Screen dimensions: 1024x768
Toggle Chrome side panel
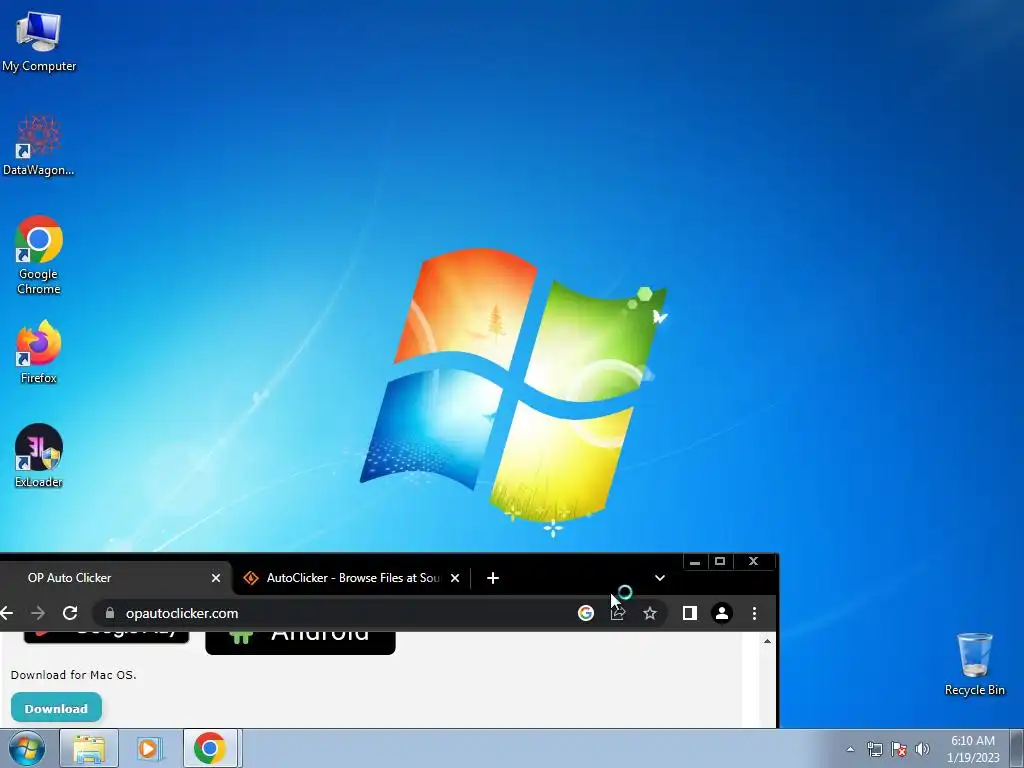pyautogui.click(x=690, y=613)
